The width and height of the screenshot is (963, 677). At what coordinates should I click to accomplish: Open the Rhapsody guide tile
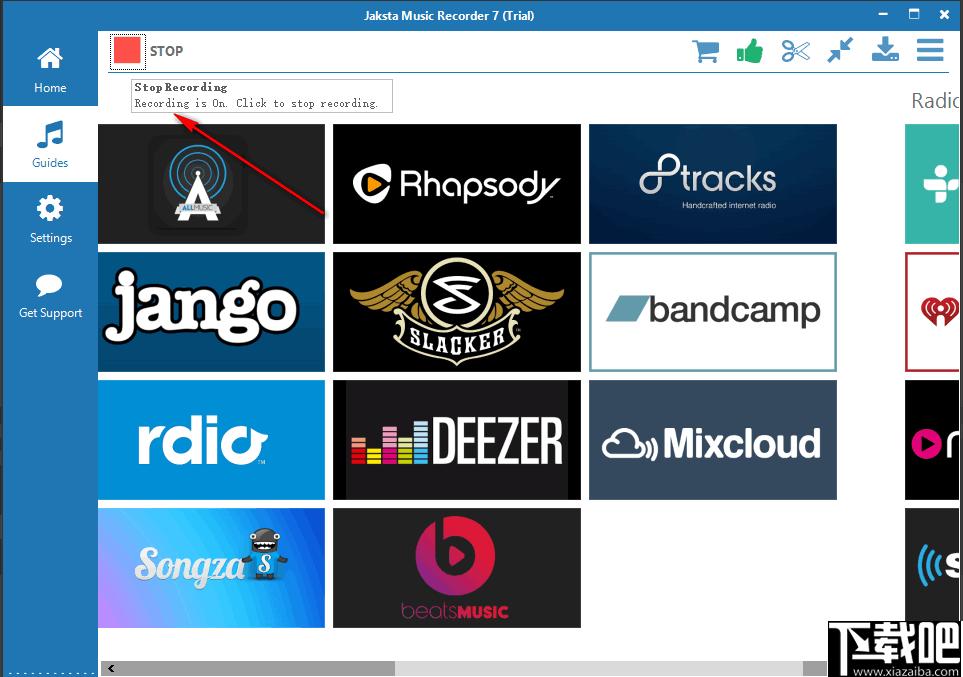pyautogui.click(x=456, y=184)
